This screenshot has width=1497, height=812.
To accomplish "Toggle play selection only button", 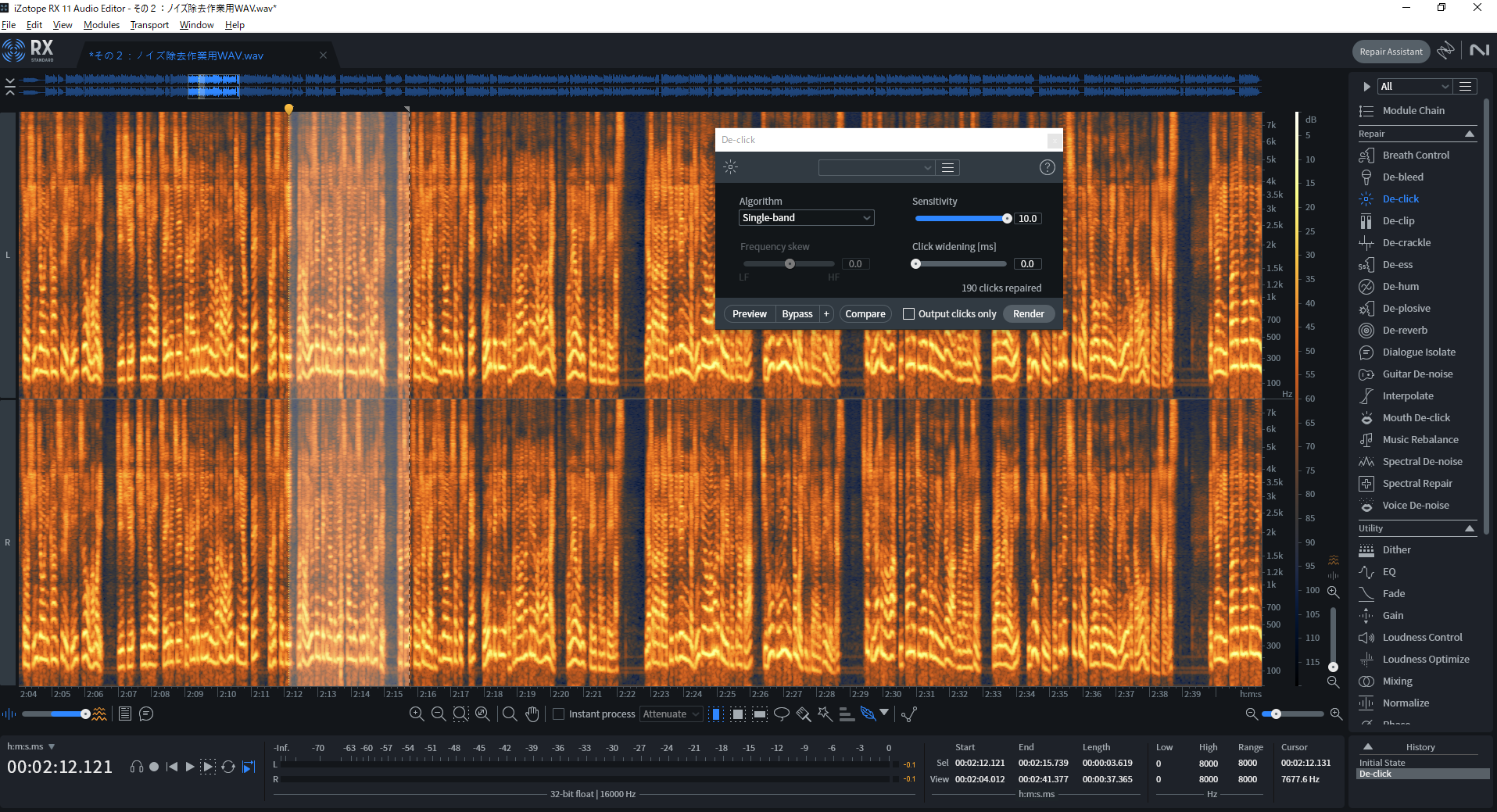I will tap(208, 767).
